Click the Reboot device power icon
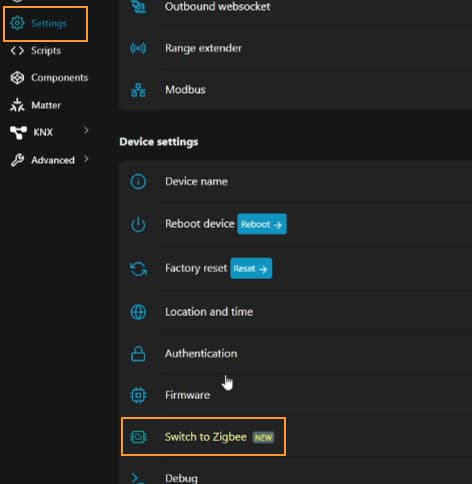Image resolution: width=472 pixels, height=484 pixels. tap(138, 224)
